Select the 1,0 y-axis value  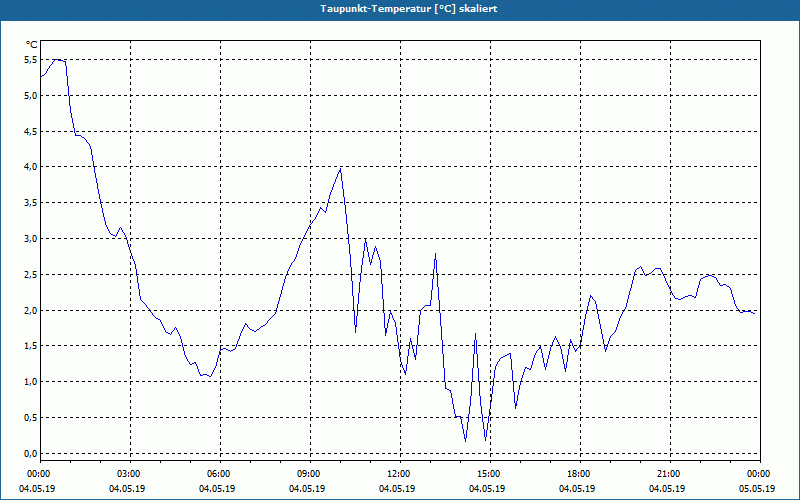click(x=31, y=382)
